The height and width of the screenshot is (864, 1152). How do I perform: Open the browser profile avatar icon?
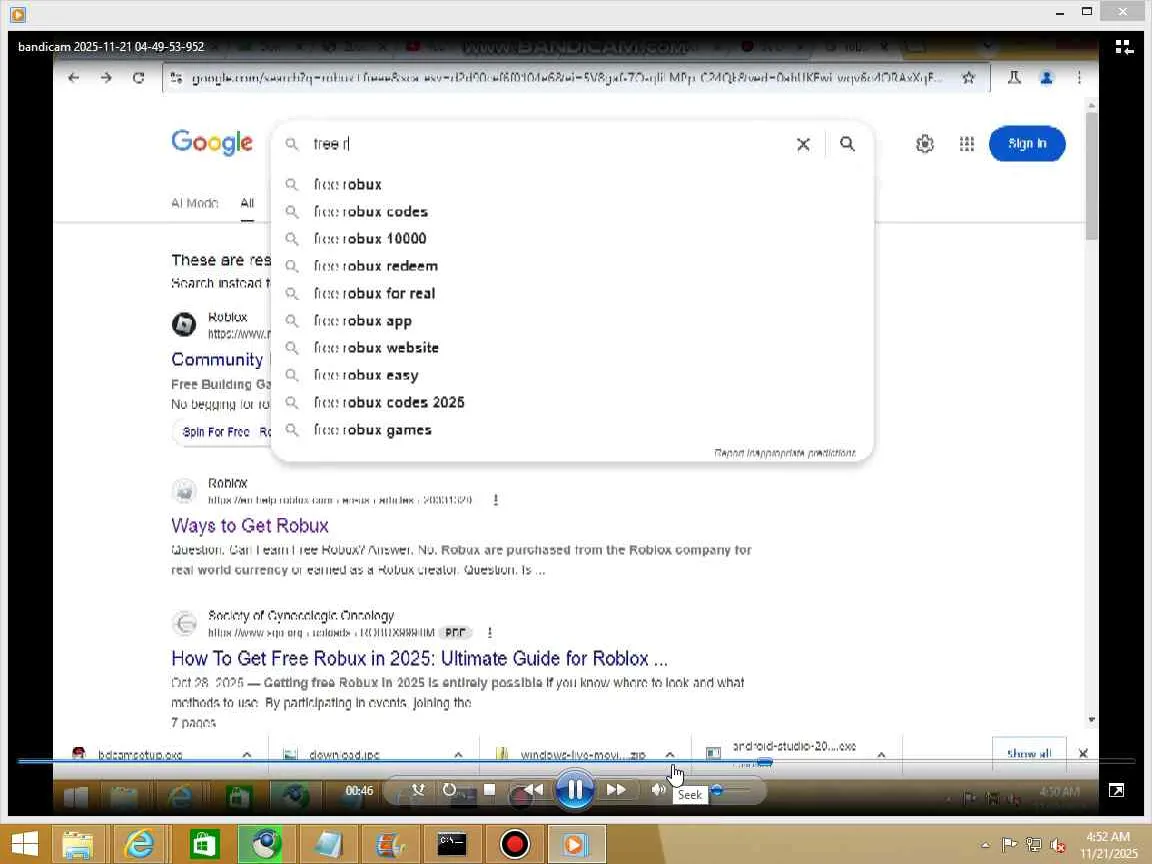[1046, 77]
